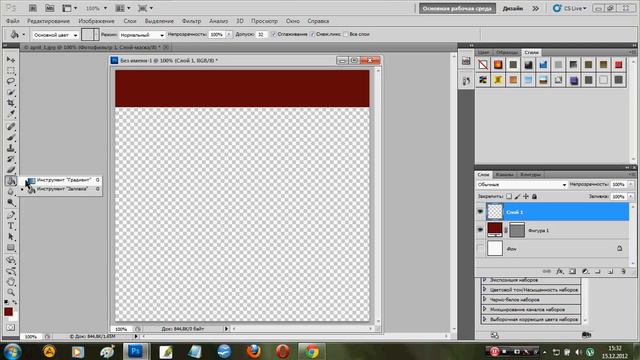This screenshot has width=640, height=360.
Task: Select the Hand tool
Action: click(11, 282)
